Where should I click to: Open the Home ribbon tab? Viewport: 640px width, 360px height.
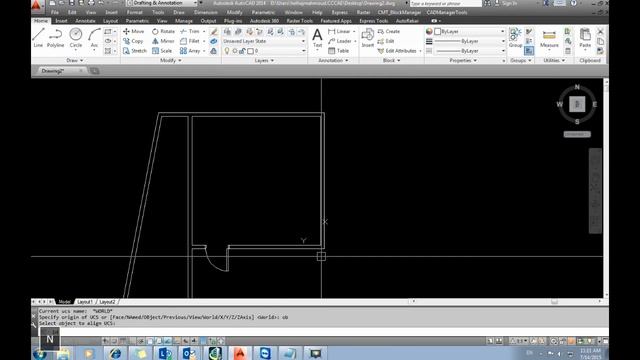tap(40, 21)
